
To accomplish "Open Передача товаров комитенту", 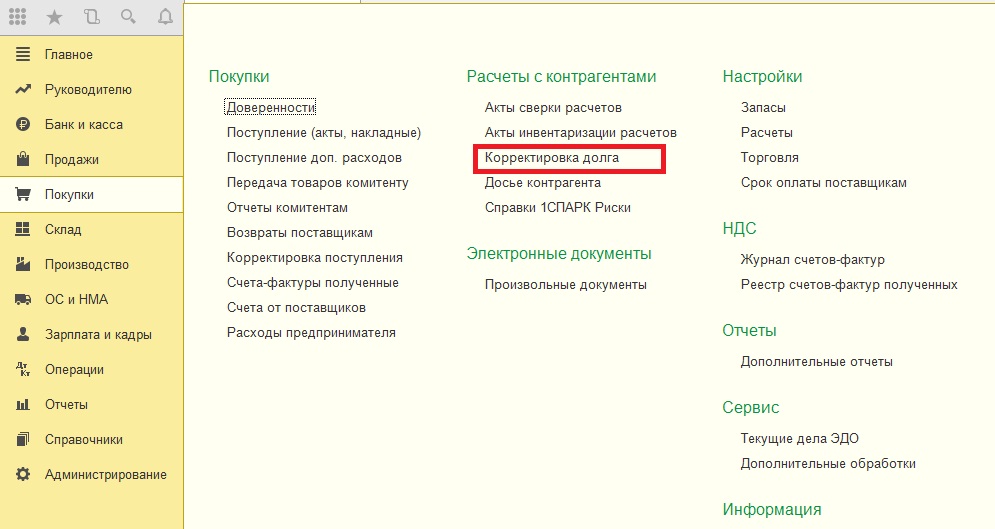I will pyautogui.click(x=317, y=183).
